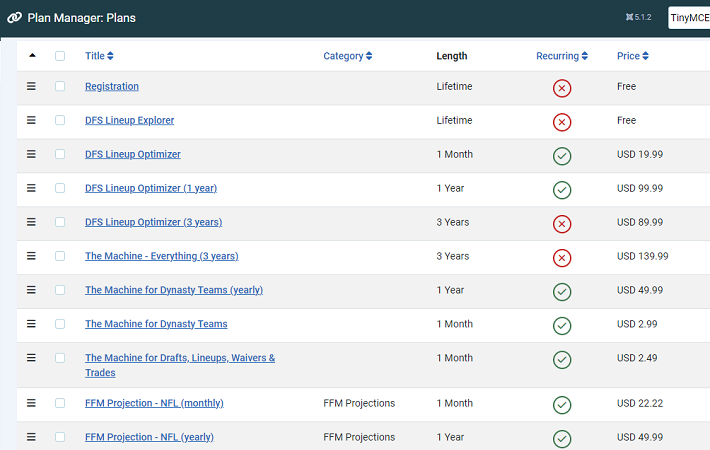Click handle for Machine for Dynasty Teams (yearly)
The image size is (710, 450).
point(31,290)
